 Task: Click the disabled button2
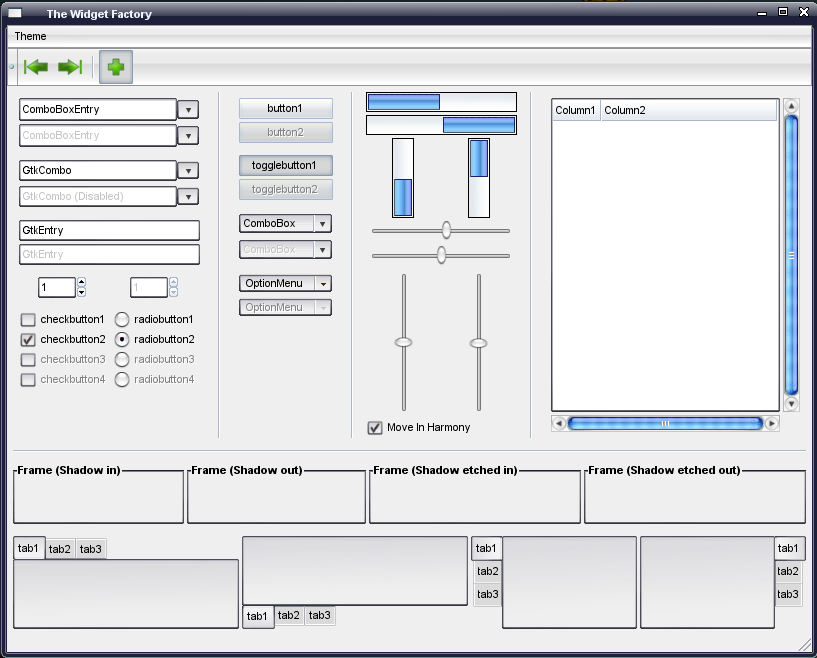(286, 132)
